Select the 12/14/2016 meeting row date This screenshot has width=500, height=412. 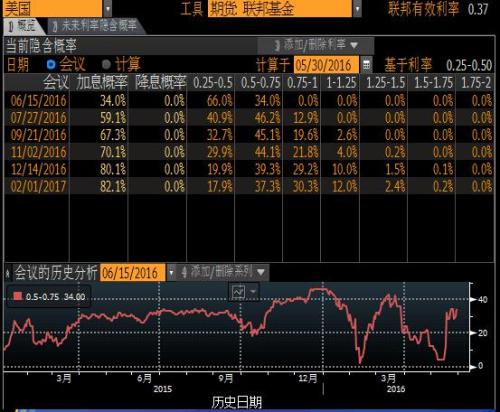click(38, 169)
